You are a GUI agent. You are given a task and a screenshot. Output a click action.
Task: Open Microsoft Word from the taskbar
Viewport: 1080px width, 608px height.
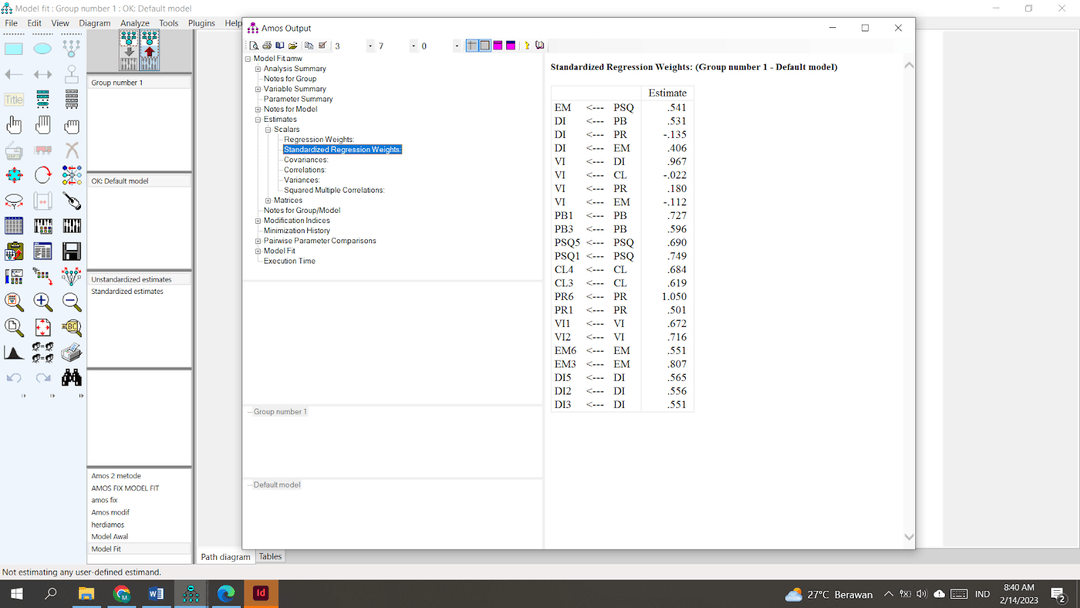[156, 594]
